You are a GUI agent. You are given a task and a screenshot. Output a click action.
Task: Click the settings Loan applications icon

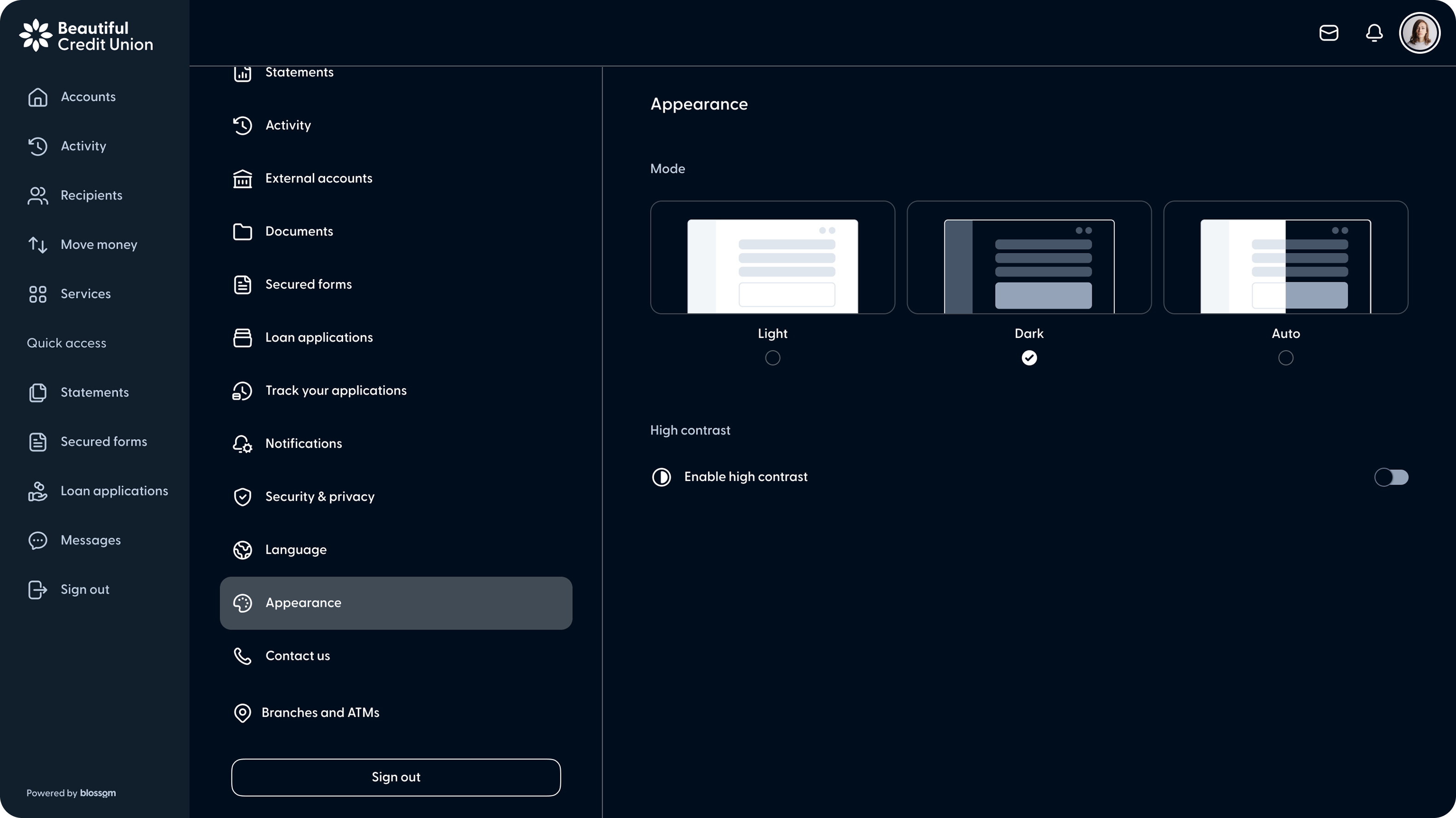click(242, 338)
